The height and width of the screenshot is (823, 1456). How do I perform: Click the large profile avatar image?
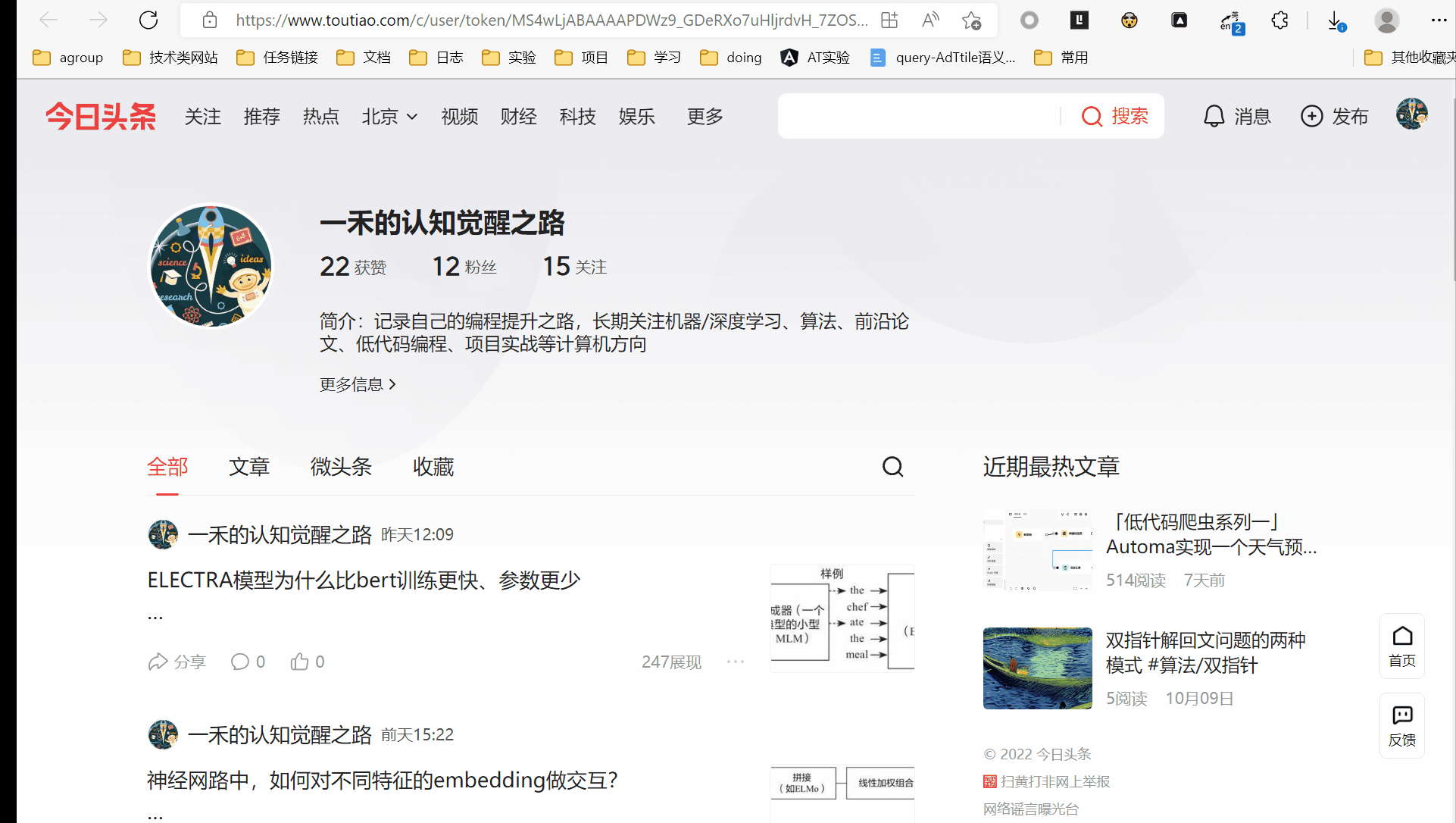click(x=211, y=266)
